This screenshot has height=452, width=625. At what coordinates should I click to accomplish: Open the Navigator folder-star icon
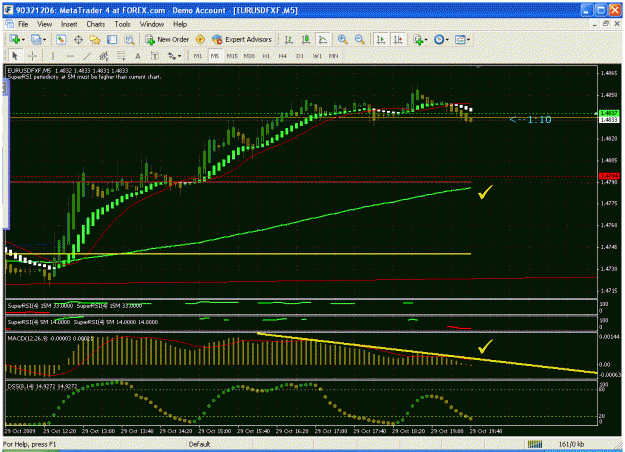95,39
